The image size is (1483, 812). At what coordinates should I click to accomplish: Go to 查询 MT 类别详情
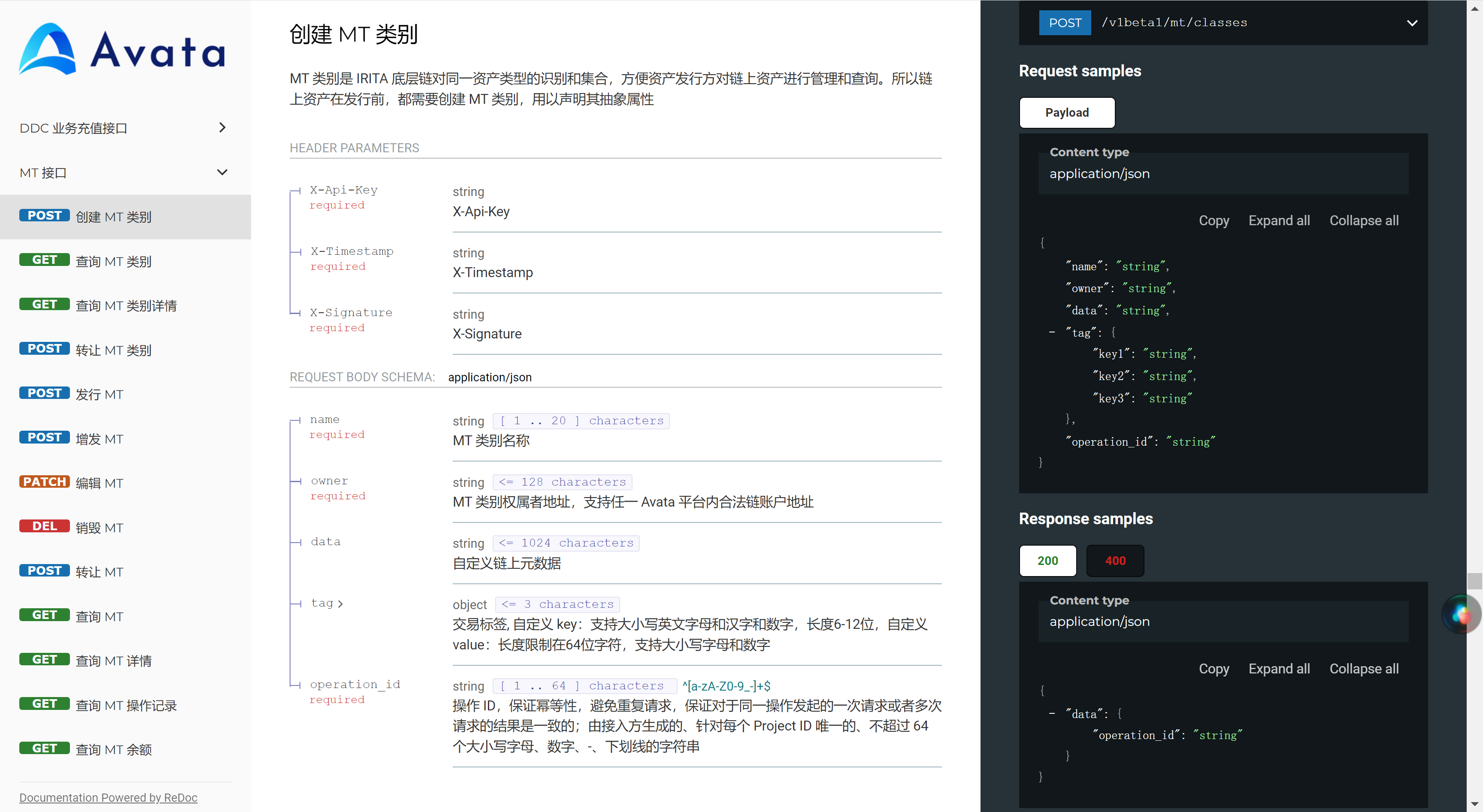click(x=125, y=305)
